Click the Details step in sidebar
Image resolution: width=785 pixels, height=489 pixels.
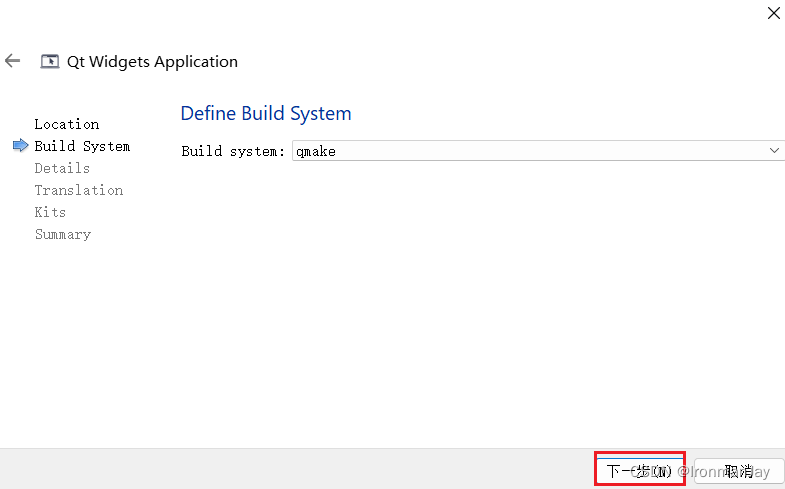[x=62, y=168]
